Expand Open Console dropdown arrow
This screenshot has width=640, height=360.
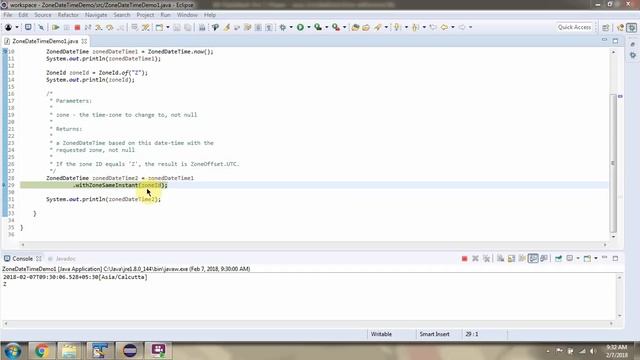point(596,258)
